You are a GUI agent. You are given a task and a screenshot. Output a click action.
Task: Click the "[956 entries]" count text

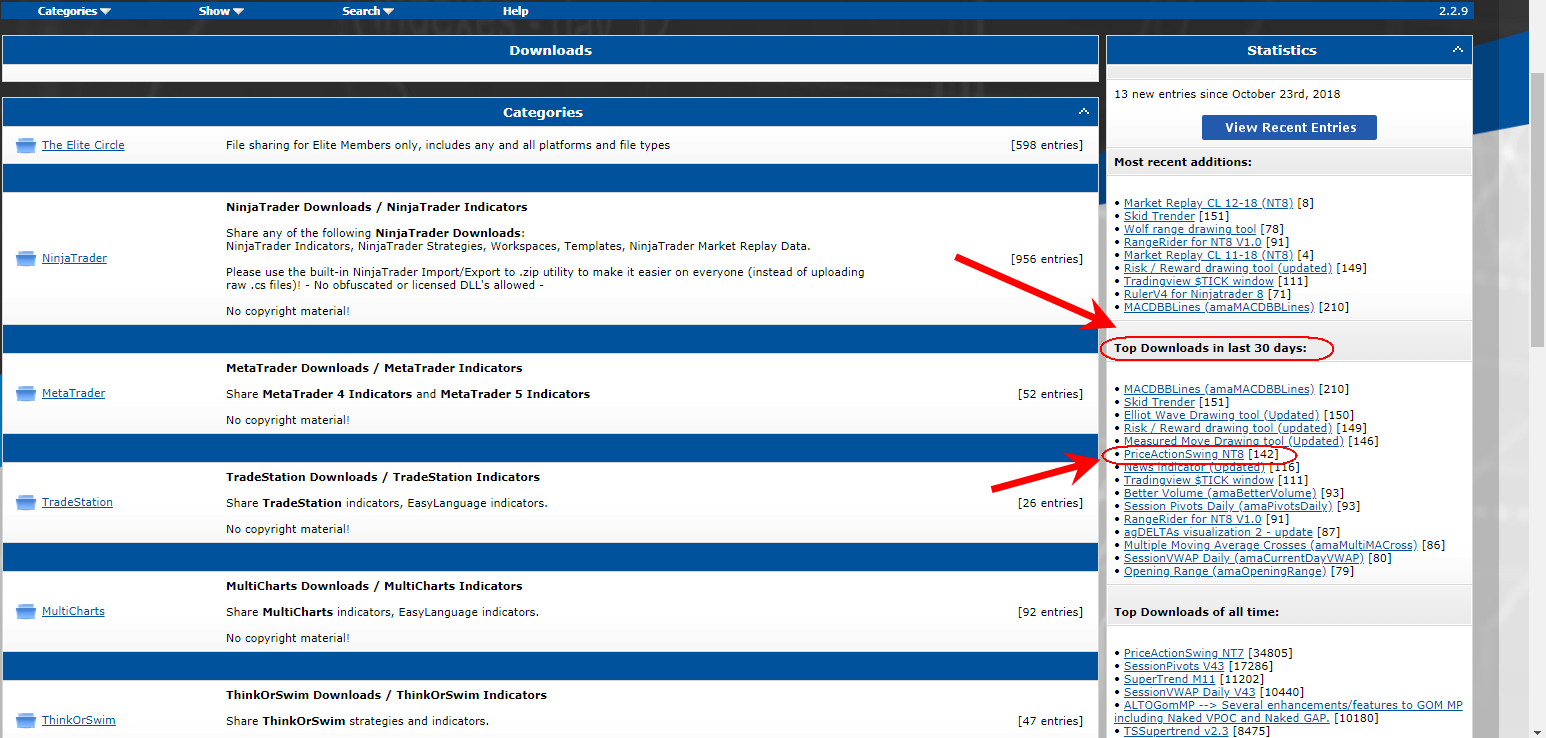1047,259
